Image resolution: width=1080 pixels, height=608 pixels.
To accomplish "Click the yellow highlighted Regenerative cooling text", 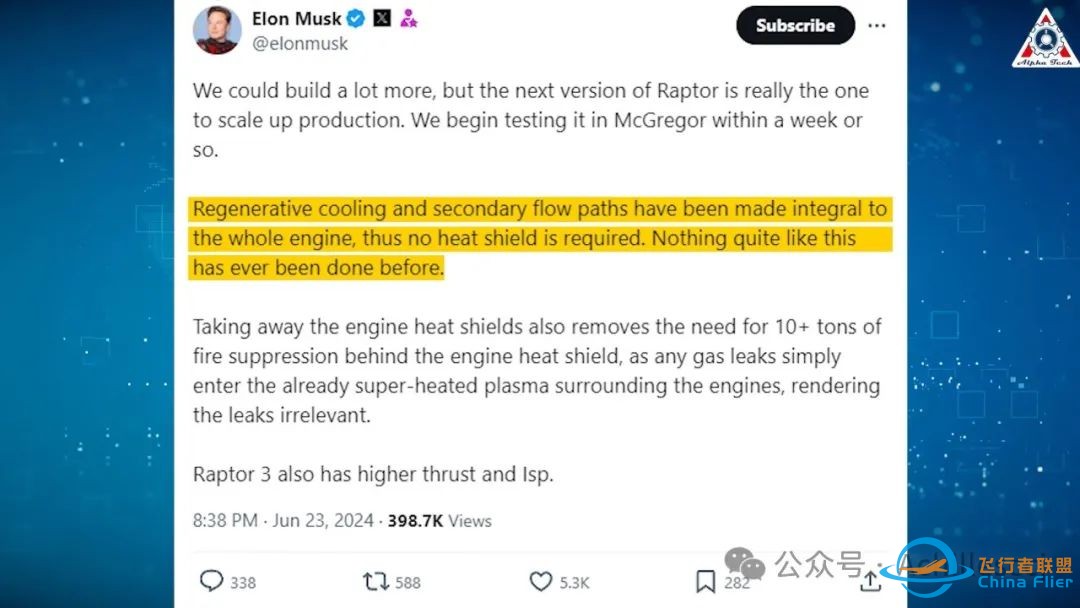I will pos(540,238).
